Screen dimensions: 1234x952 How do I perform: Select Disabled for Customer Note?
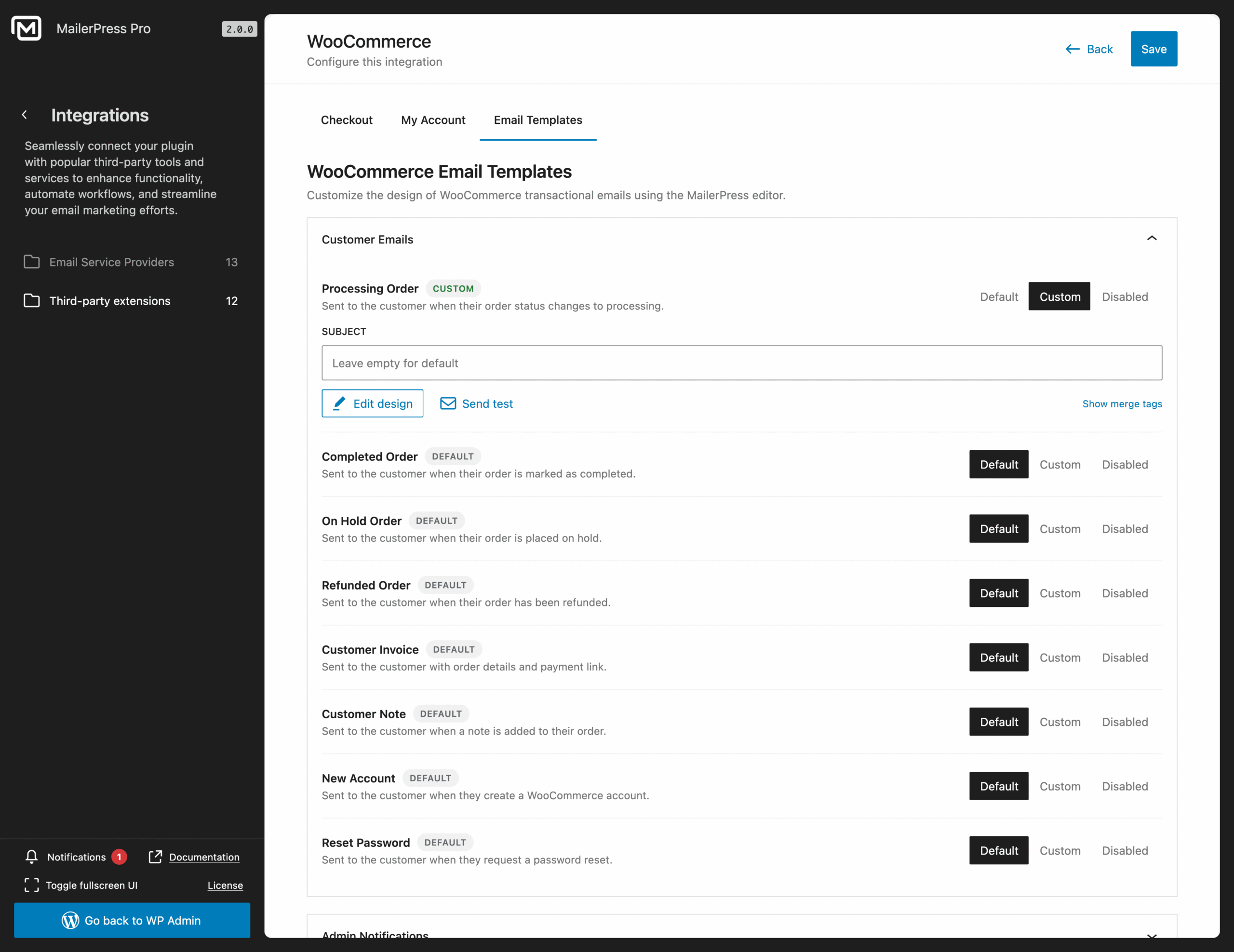(x=1125, y=722)
